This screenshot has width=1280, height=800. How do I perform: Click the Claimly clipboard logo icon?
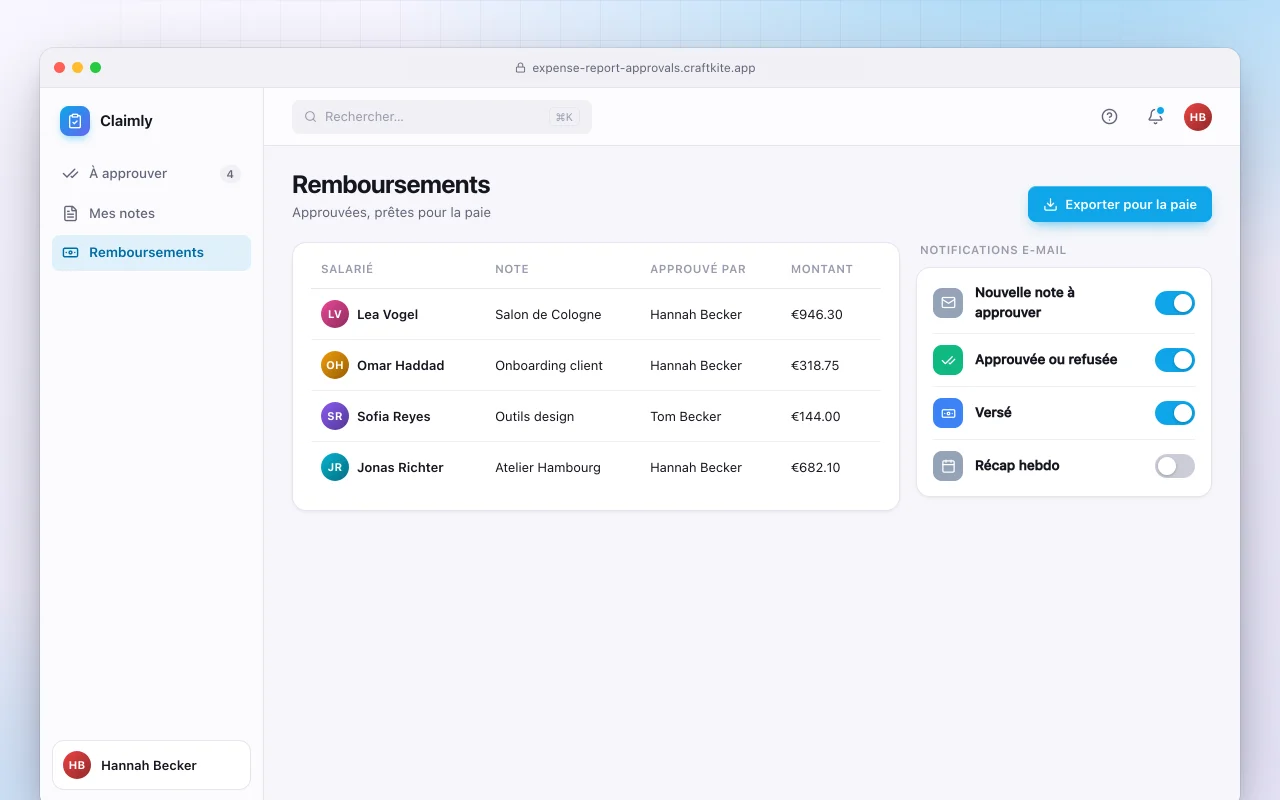pos(75,121)
